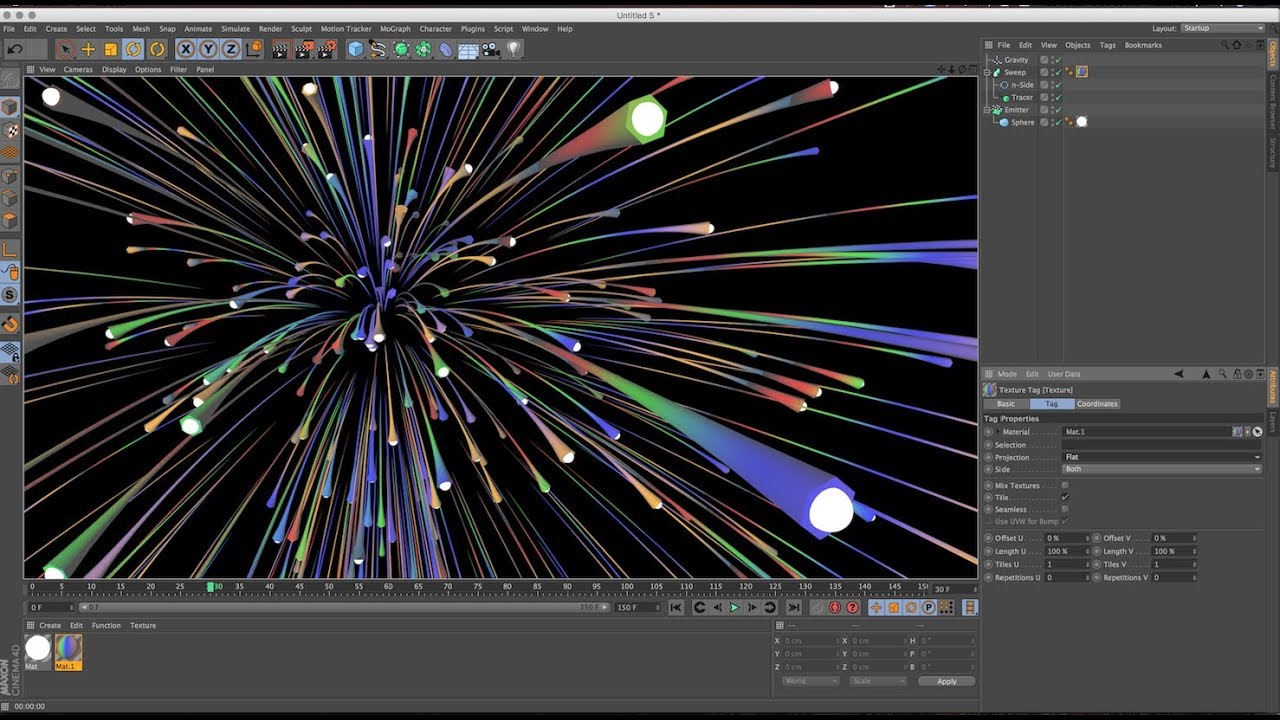Screen dimensions: 1280x720
Task: Enable the Mix Textures checkbox
Action: (1065, 485)
